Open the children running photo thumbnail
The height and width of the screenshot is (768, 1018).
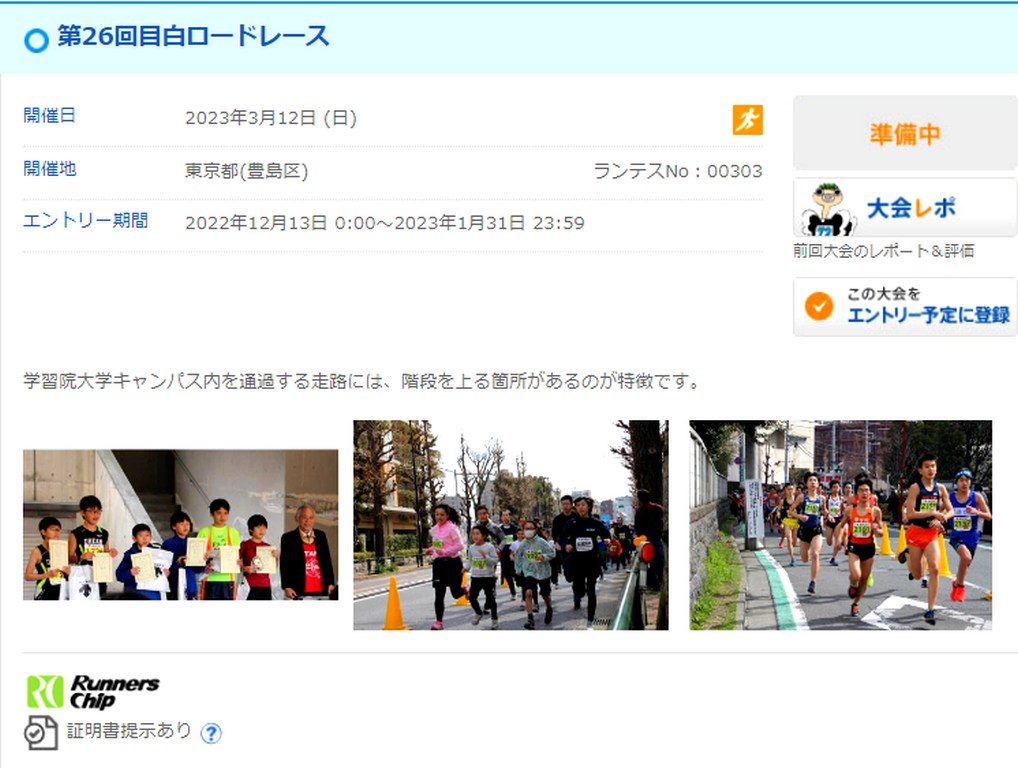click(510, 525)
